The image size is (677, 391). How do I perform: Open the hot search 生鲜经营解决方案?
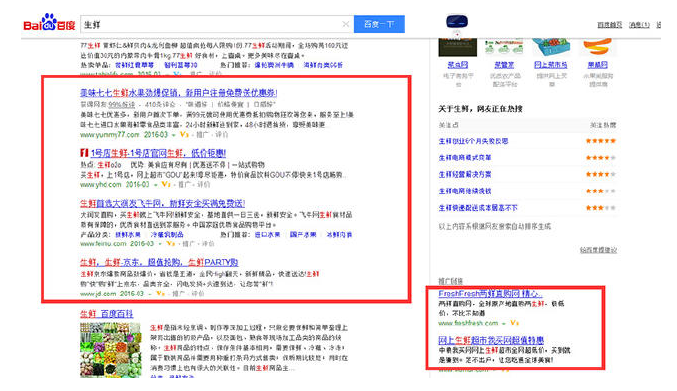point(465,174)
